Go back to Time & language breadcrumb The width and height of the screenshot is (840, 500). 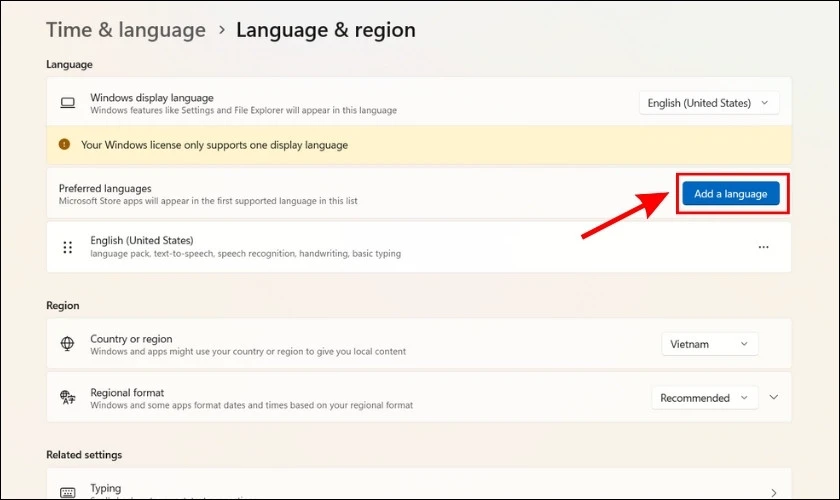pyautogui.click(x=126, y=30)
